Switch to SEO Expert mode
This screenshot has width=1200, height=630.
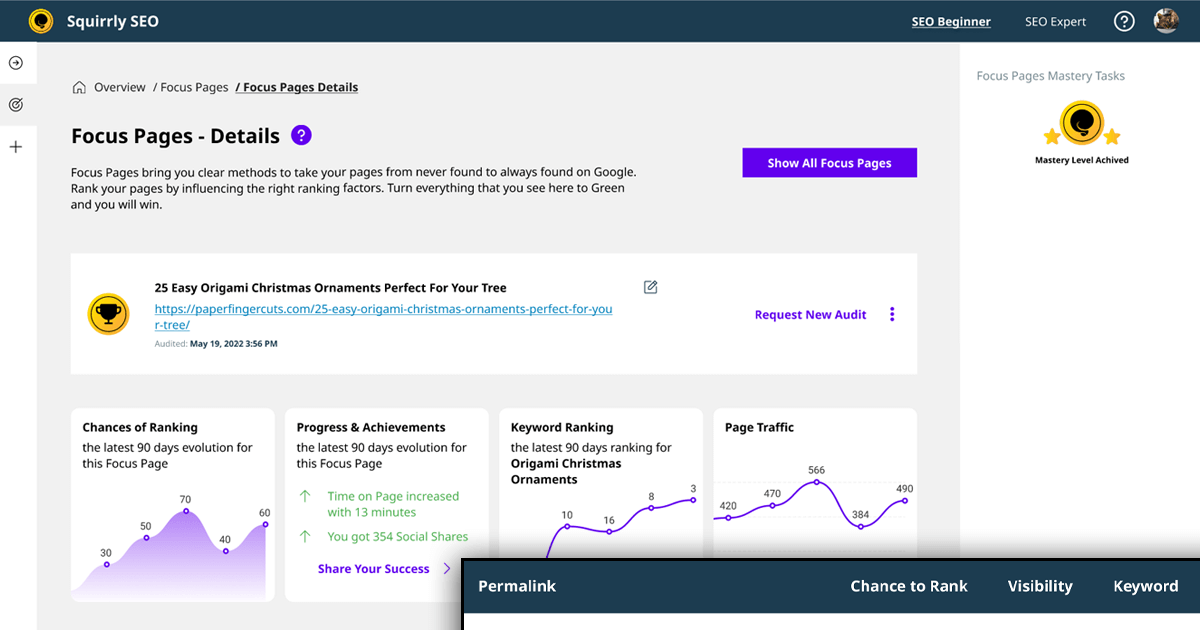[1056, 21]
